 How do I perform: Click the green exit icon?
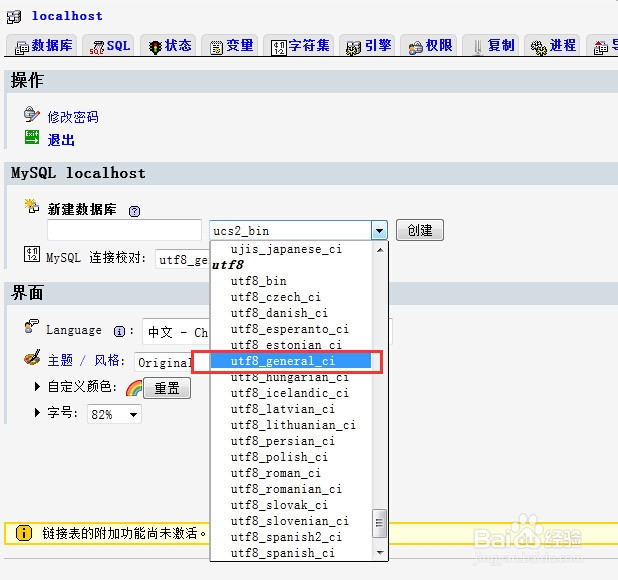pyautogui.click(x=32, y=137)
